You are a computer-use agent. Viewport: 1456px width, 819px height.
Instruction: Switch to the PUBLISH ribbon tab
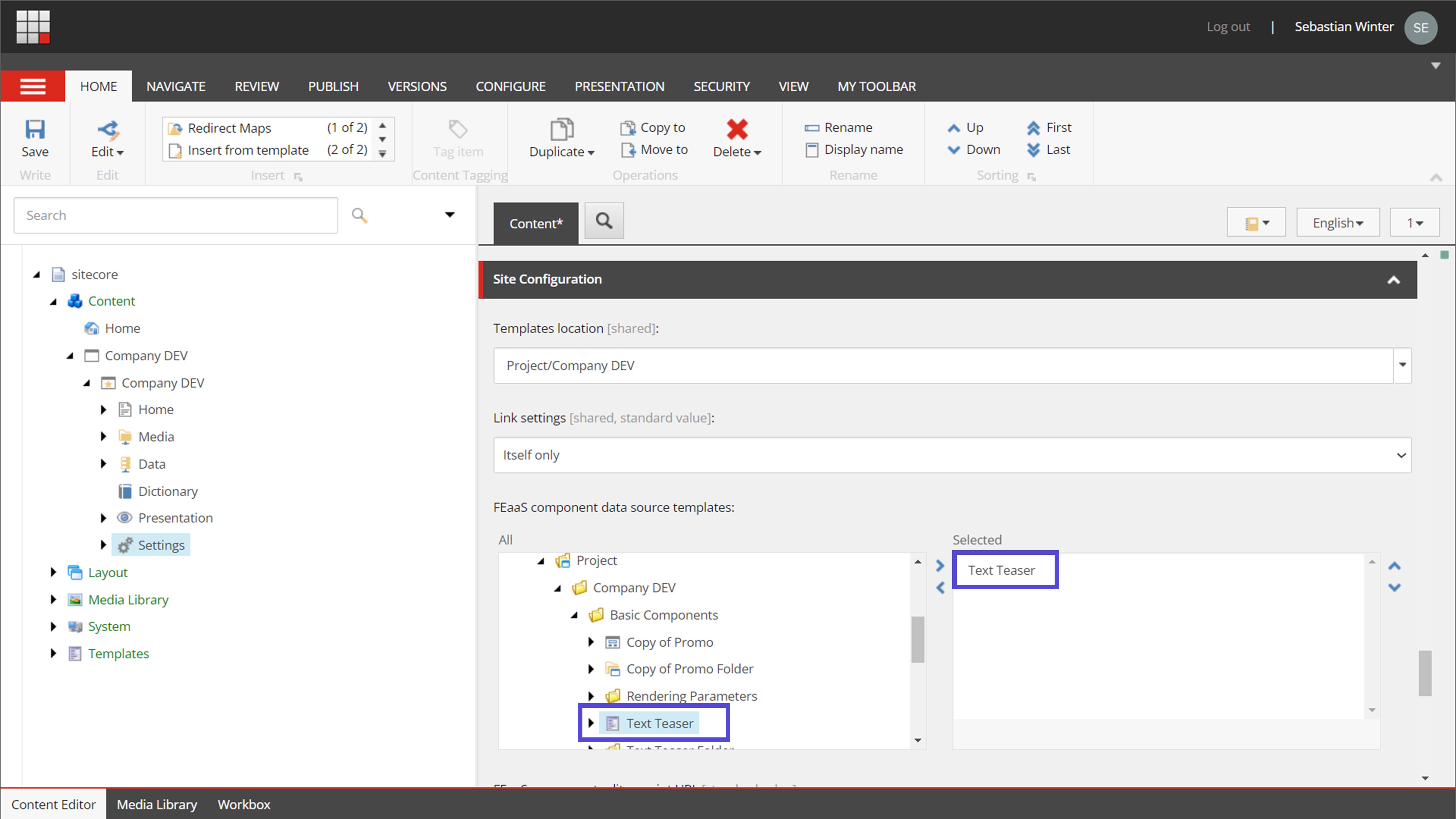[333, 86]
